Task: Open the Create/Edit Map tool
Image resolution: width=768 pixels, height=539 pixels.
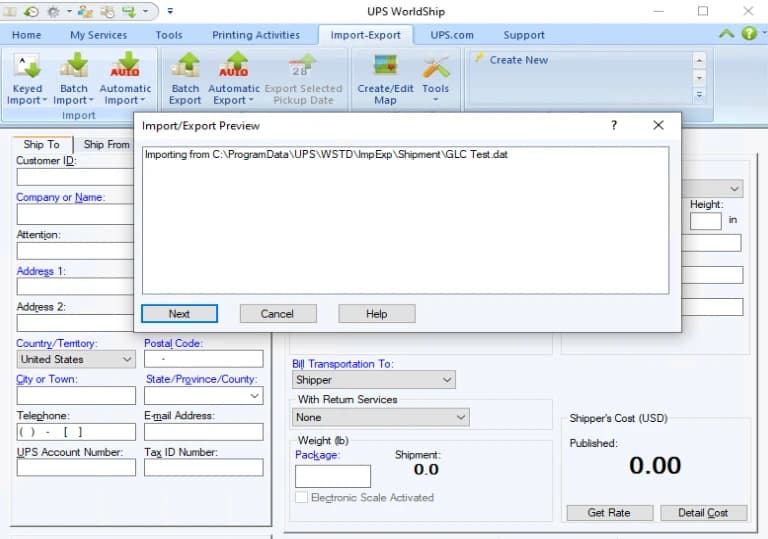Action: (385, 79)
